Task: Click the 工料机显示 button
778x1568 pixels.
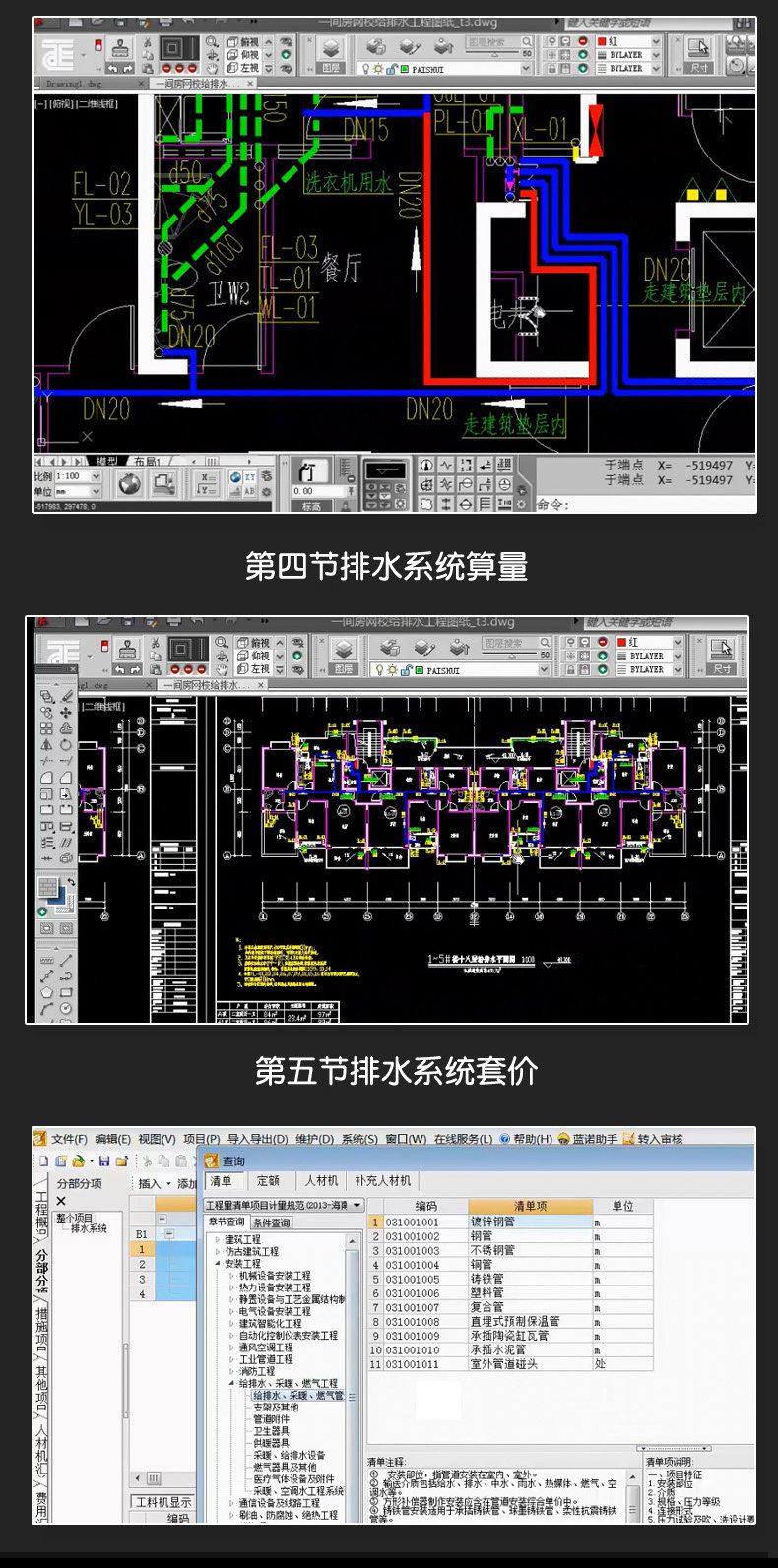Action: pyautogui.click(x=163, y=1502)
